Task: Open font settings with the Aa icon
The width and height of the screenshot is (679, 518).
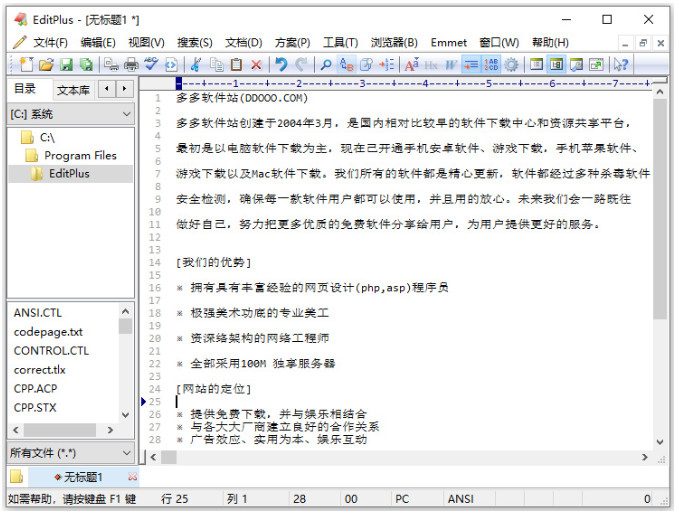Action: 411,65
